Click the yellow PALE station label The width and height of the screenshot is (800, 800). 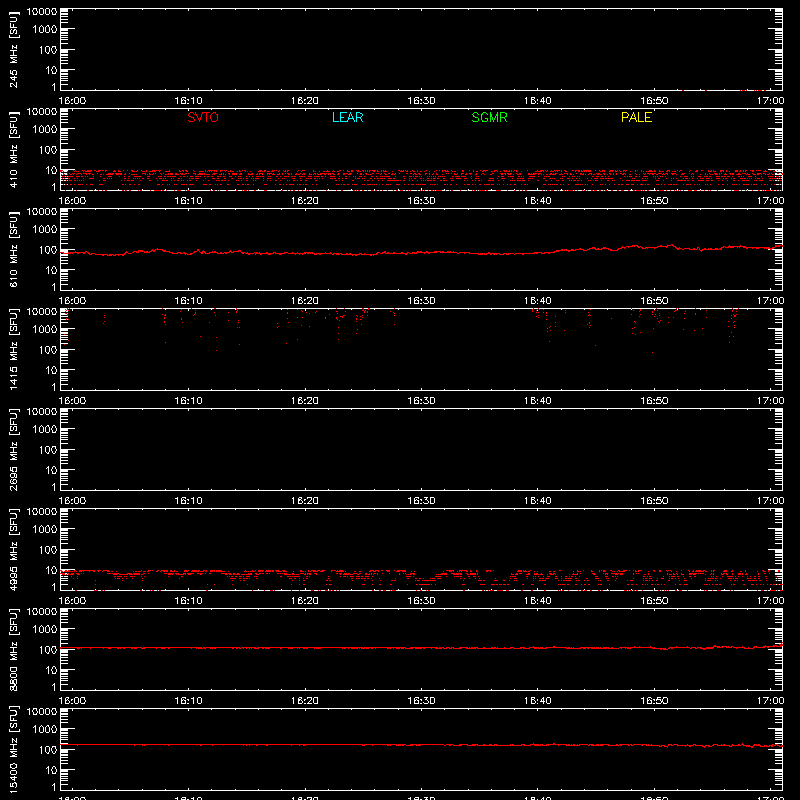(x=636, y=117)
